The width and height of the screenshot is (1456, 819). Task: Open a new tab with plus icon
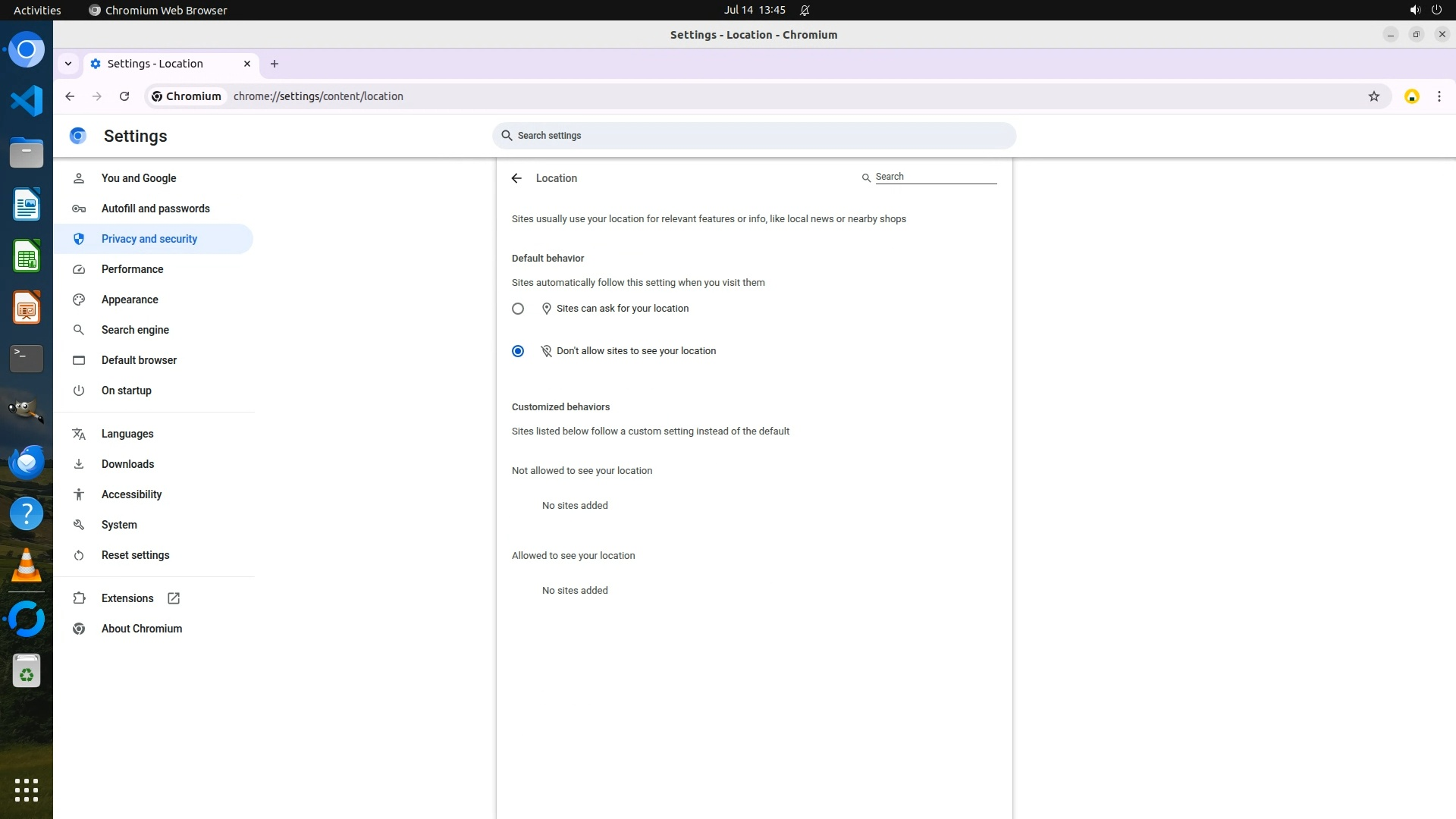pos(275,64)
